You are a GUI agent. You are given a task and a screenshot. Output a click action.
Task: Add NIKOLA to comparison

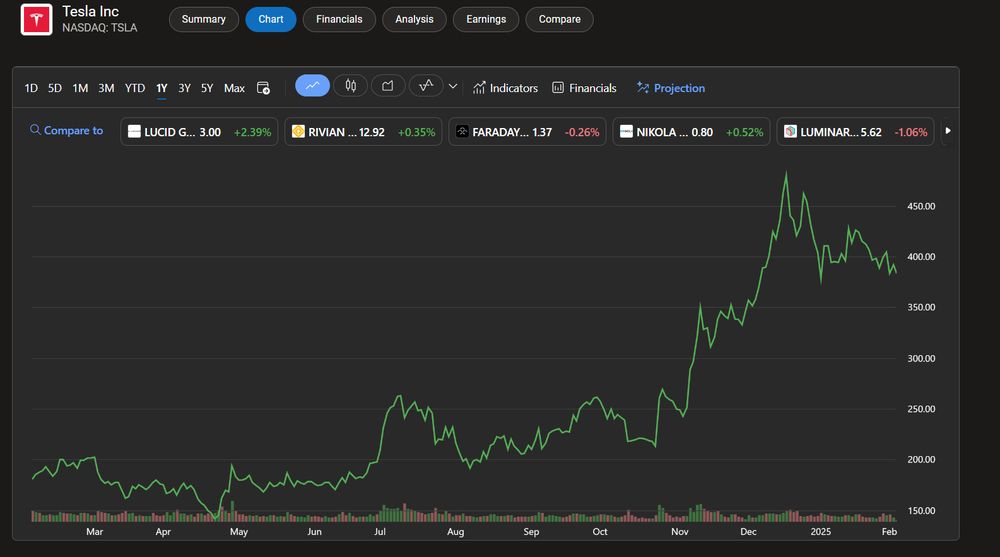(x=691, y=131)
